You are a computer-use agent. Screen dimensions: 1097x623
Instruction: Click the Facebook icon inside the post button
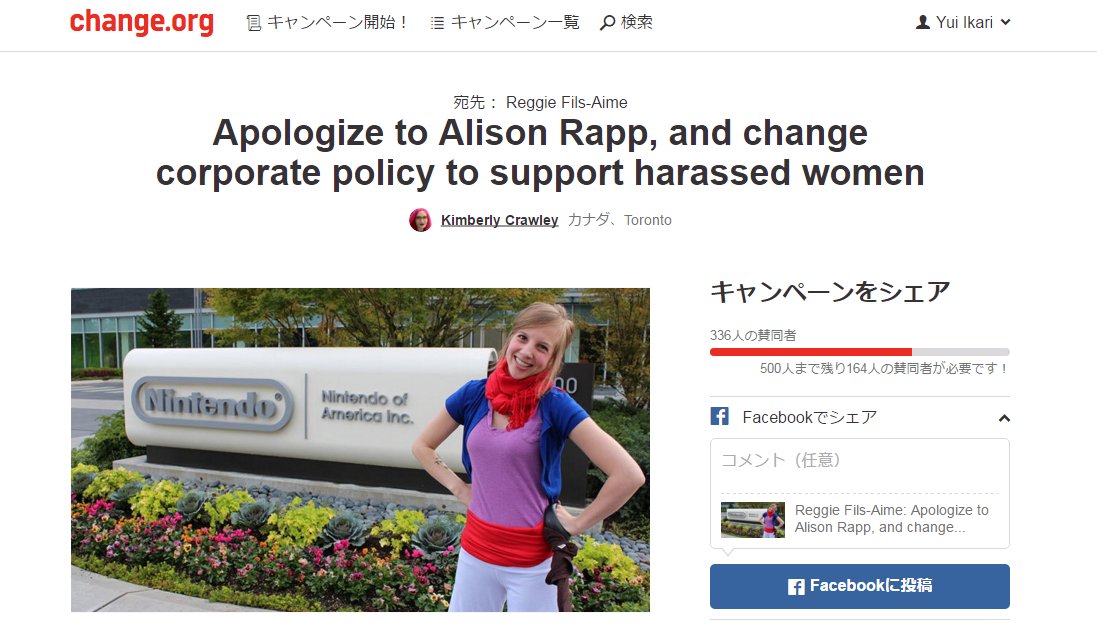coord(796,587)
